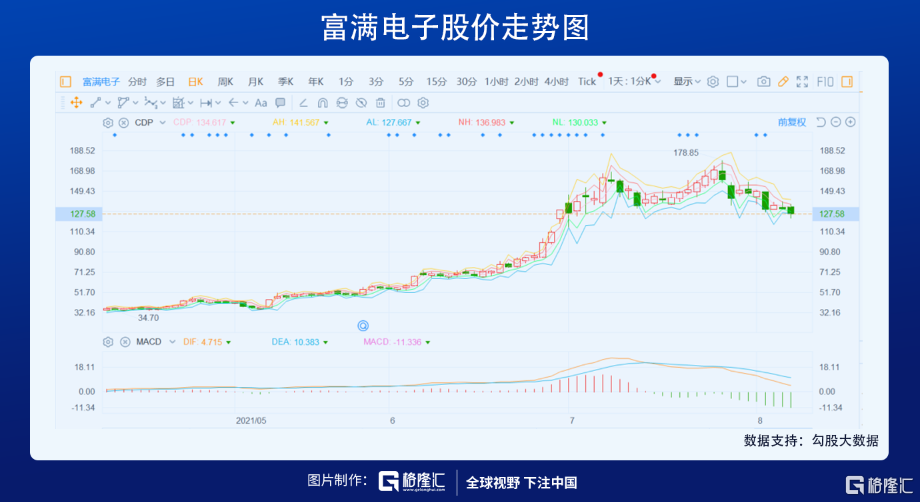Viewport: 920px width, 502px height.
Task: Select the 日K daily candlestick tab
Action: click(x=195, y=82)
